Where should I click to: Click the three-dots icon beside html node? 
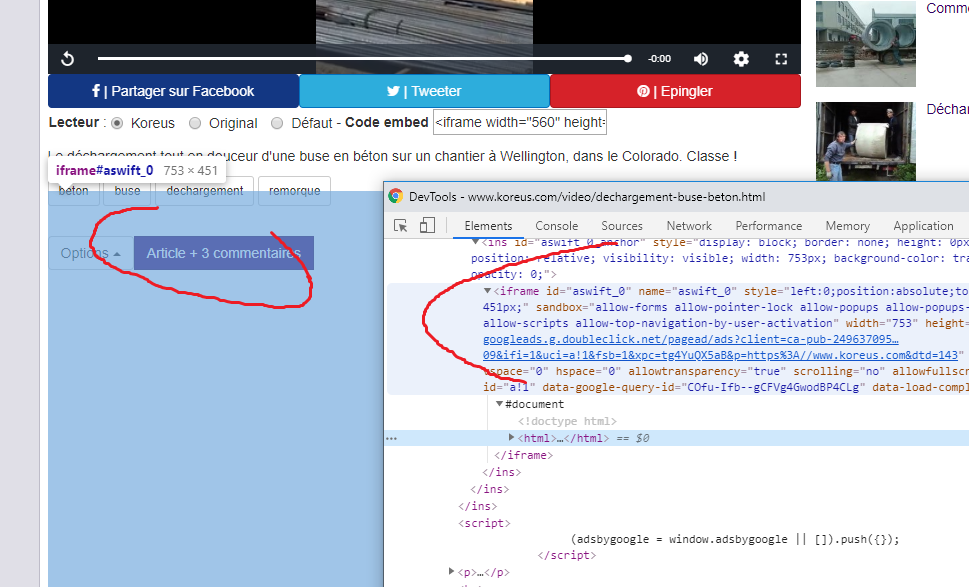392,438
